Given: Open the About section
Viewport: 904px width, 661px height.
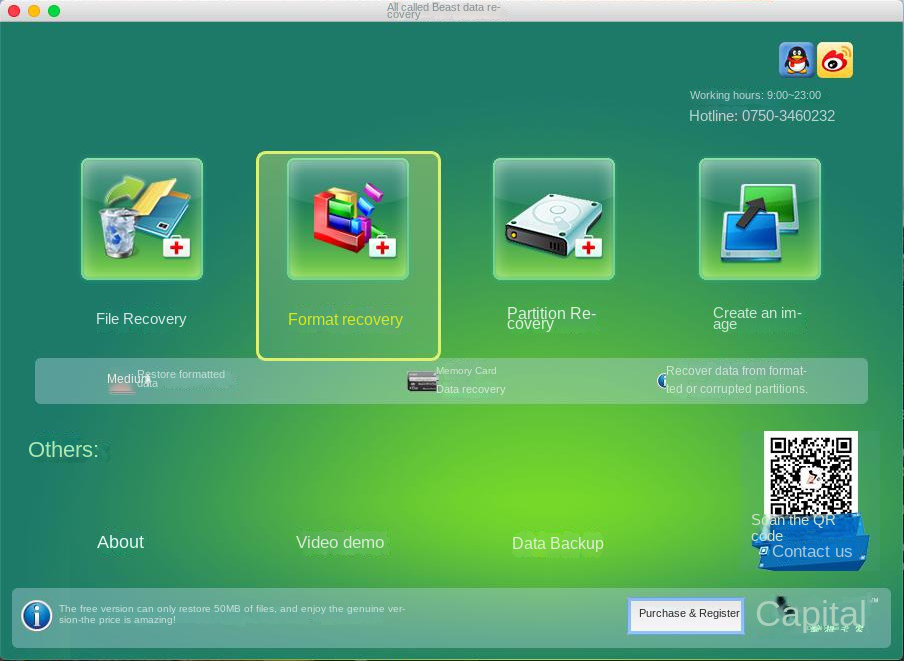Looking at the screenshot, I should pos(120,542).
